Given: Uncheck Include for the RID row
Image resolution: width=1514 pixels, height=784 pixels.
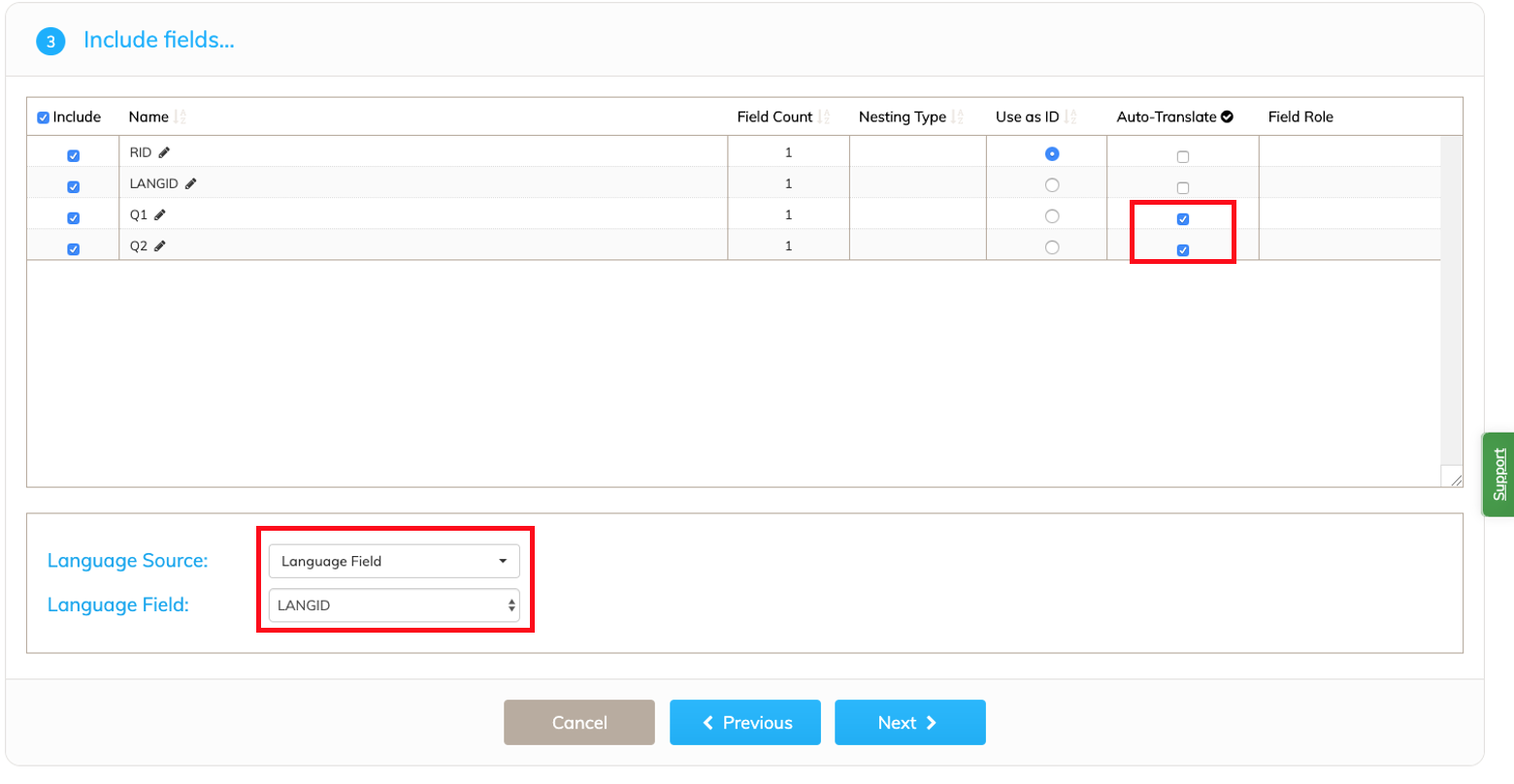Looking at the screenshot, I should coord(73,155).
